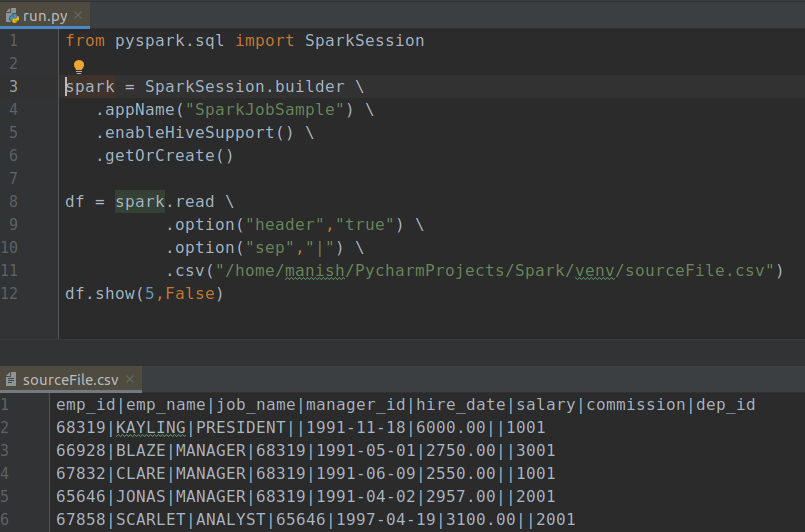
Task: Click '.enableHiveSupport()' on line 5
Action: pos(195,132)
